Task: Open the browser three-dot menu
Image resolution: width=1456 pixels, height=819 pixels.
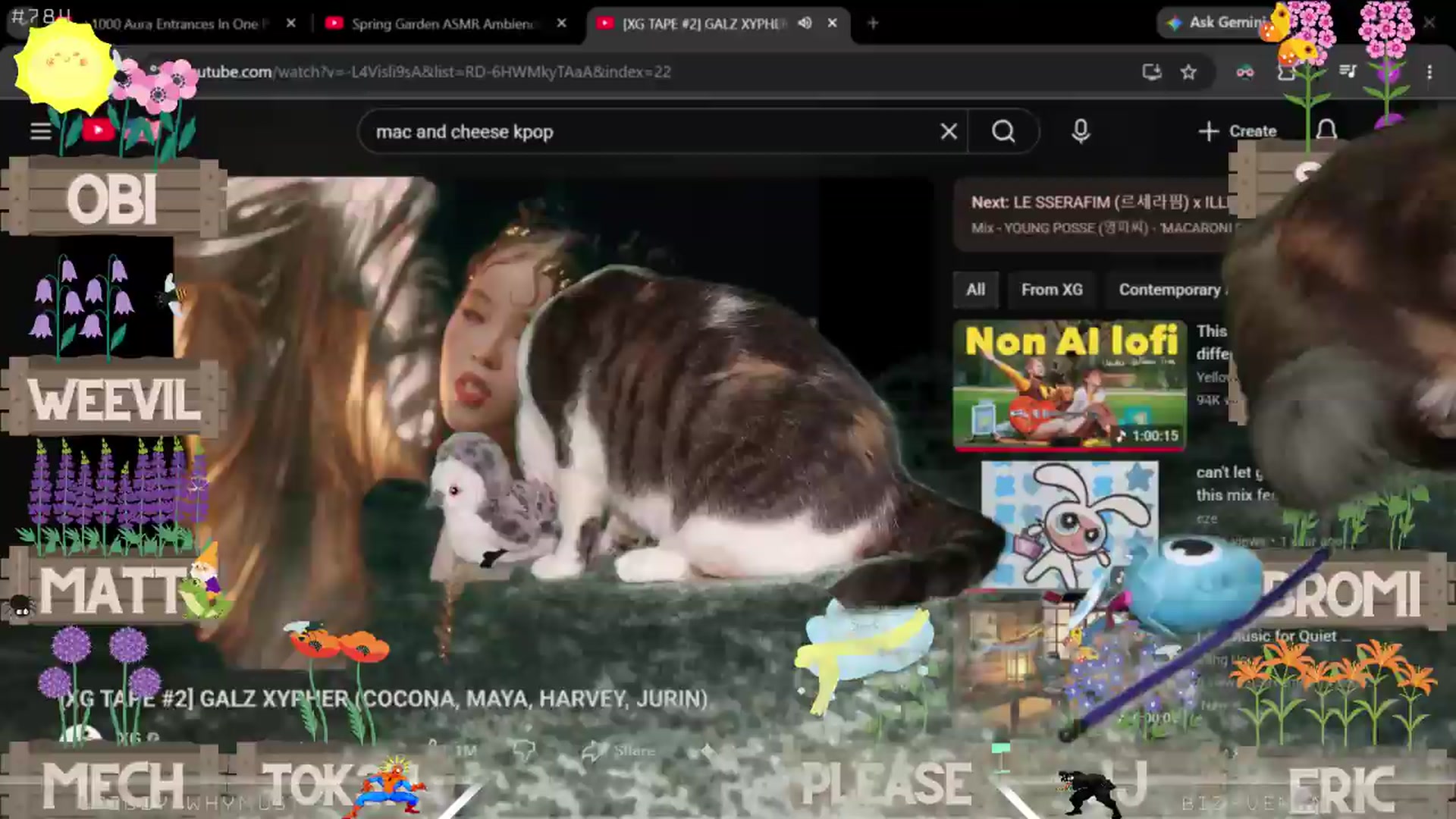Action: coord(1429,72)
